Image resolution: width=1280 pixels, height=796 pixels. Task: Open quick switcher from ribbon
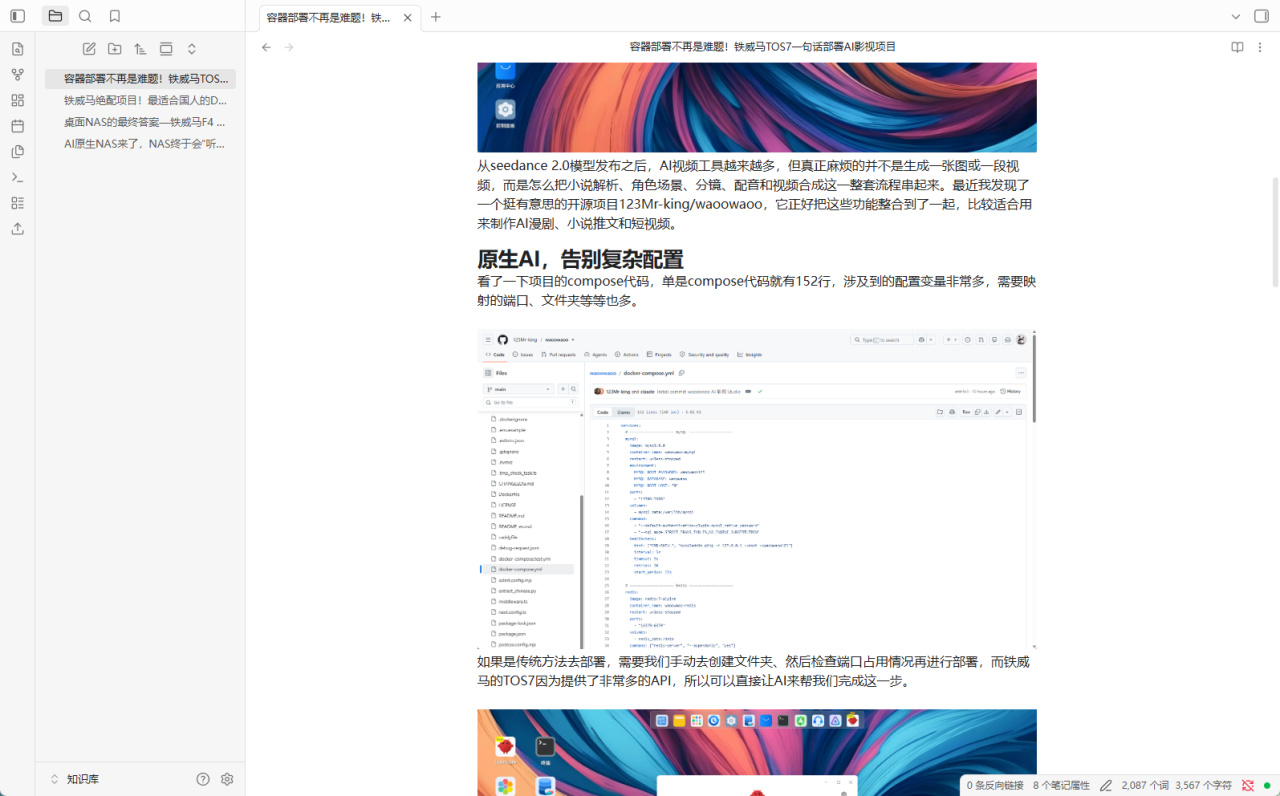coord(17,49)
